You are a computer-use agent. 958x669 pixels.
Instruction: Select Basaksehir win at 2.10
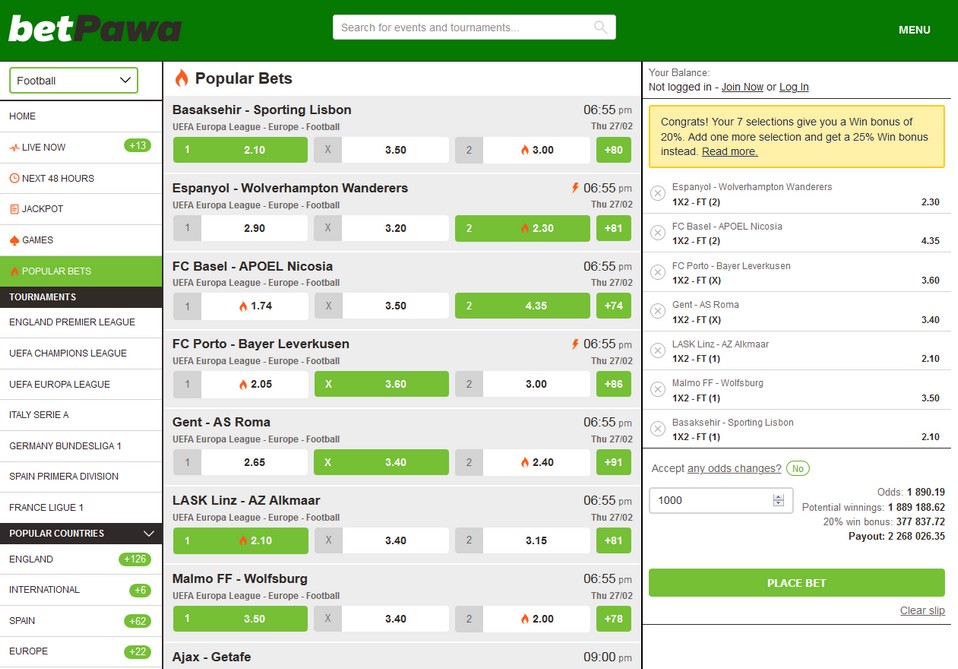[x=240, y=150]
